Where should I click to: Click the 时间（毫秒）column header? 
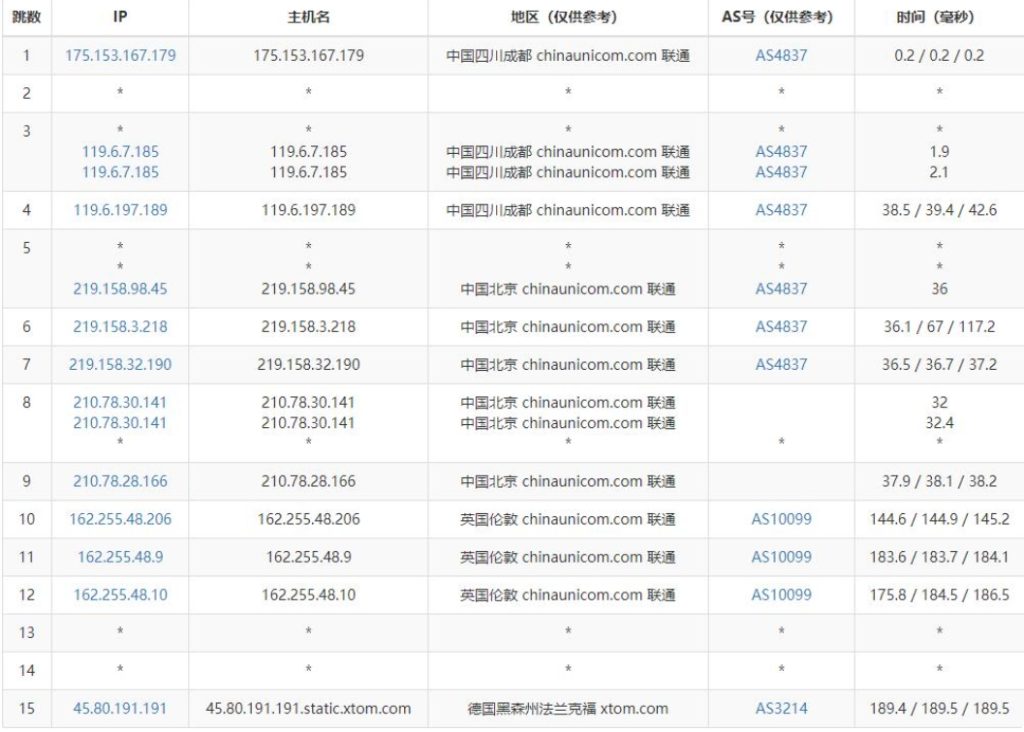point(936,15)
